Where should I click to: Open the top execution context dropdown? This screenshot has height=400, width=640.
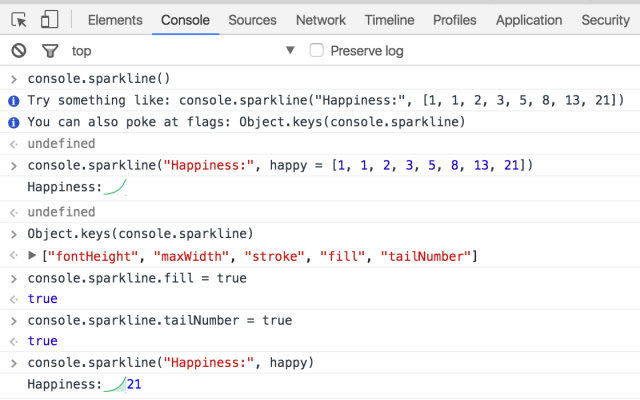183,51
